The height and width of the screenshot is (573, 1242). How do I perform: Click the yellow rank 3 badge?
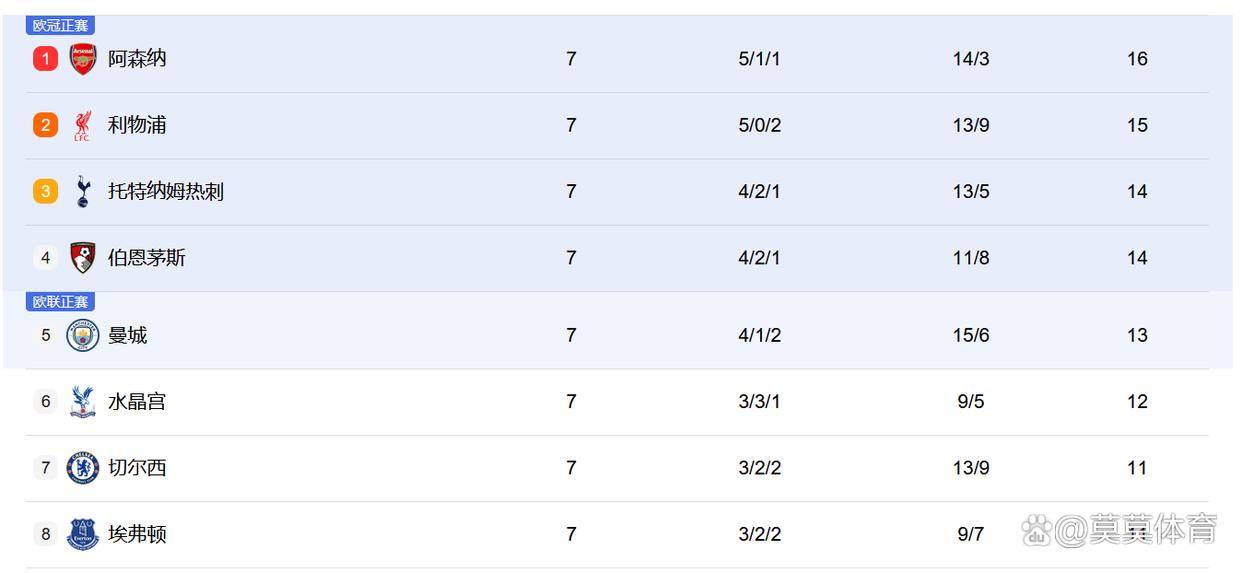coord(45,191)
